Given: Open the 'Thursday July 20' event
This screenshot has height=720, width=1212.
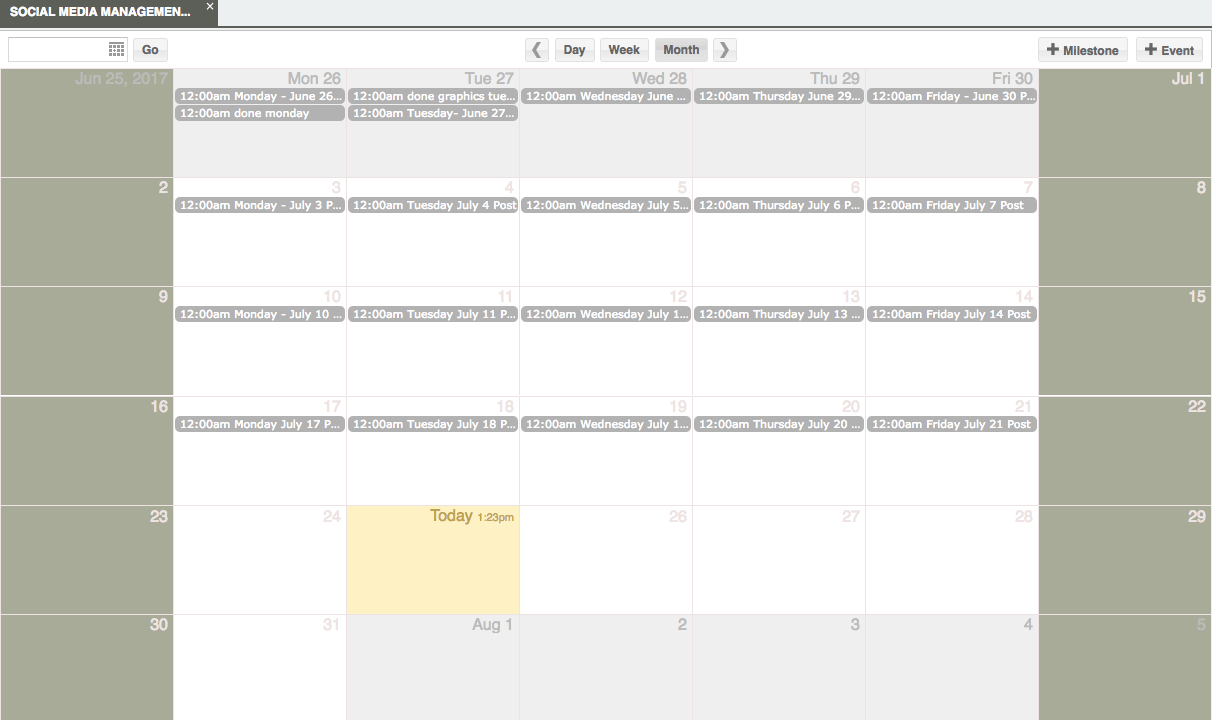Looking at the screenshot, I should 779,424.
